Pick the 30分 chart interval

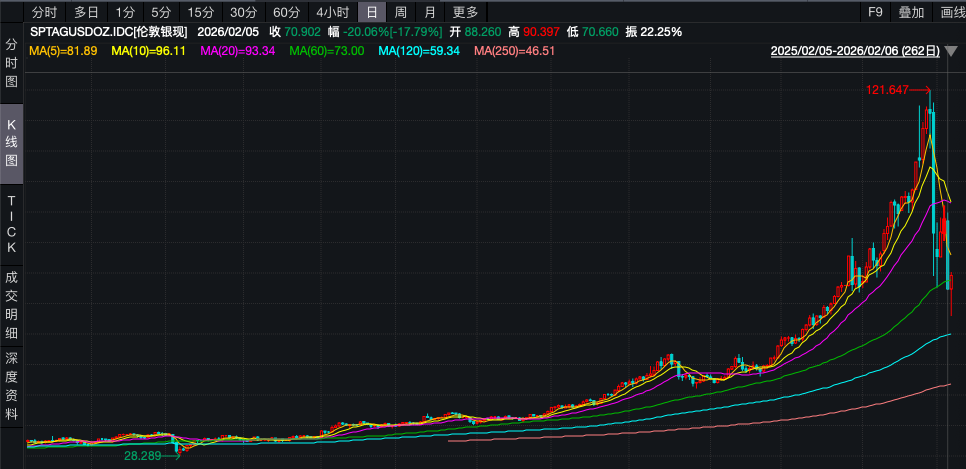click(x=243, y=12)
